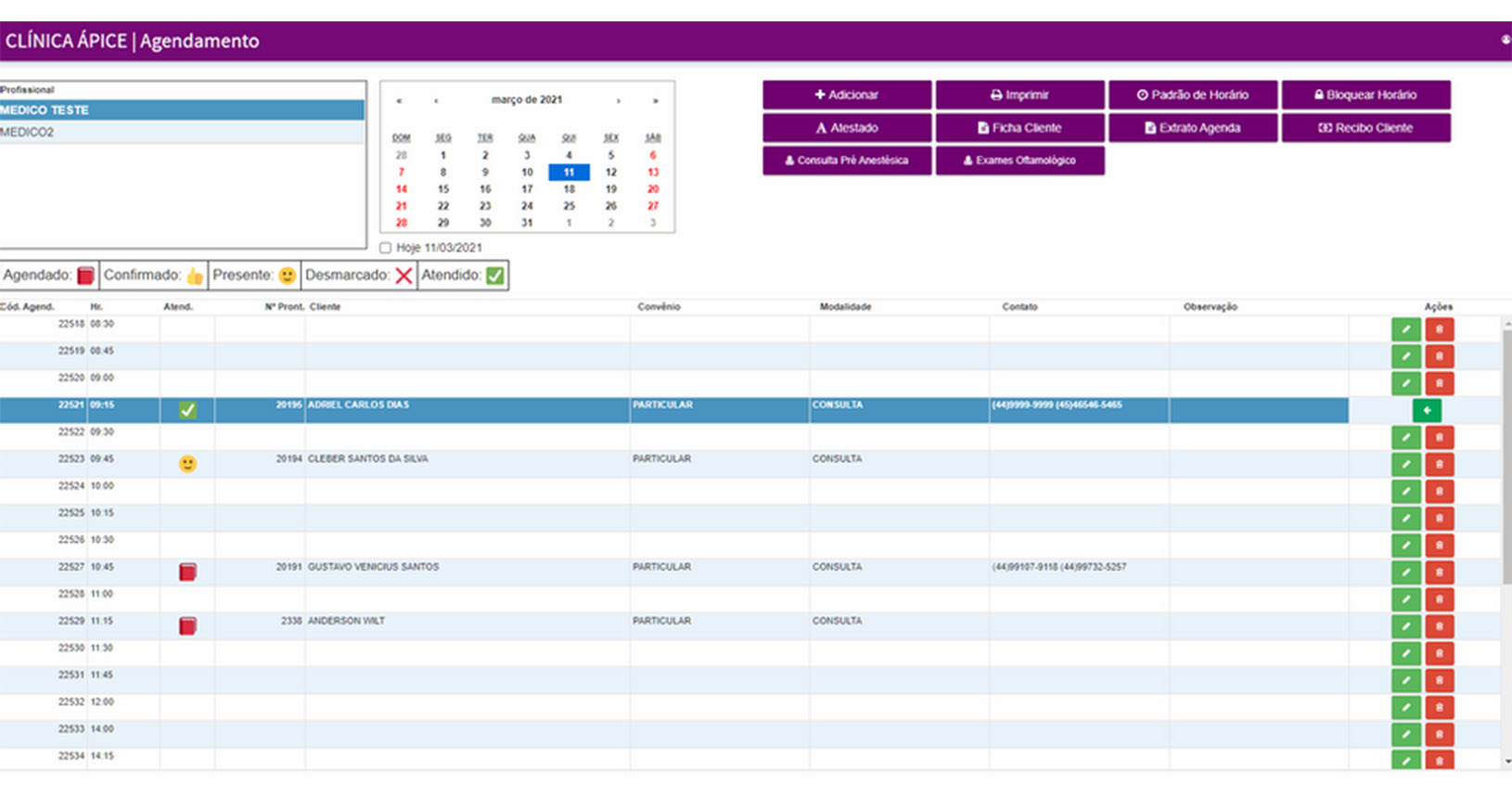Open Exames Oftalmológico
This screenshot has width=1512, height=798.
1019,161
